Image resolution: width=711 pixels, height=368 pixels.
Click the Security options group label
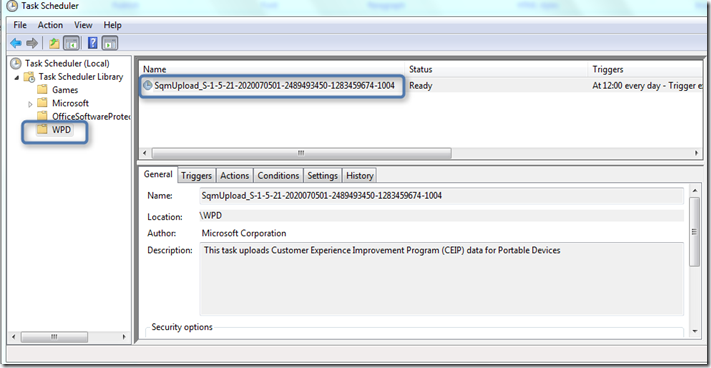click(182, 327)
